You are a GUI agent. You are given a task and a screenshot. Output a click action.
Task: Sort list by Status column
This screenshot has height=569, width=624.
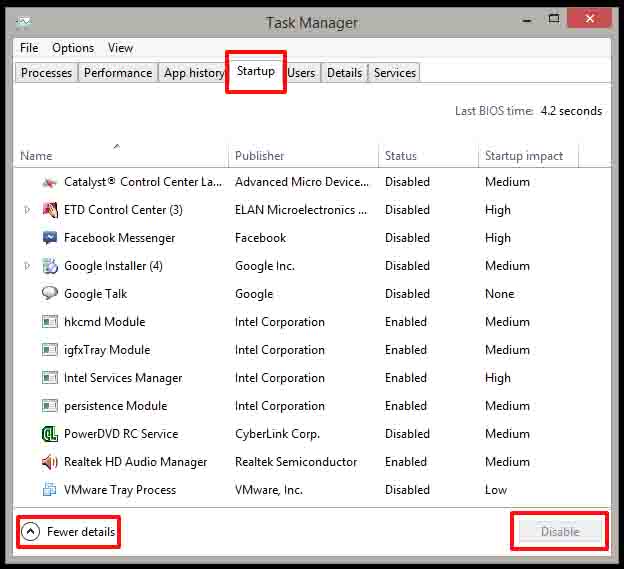(401, 156)
